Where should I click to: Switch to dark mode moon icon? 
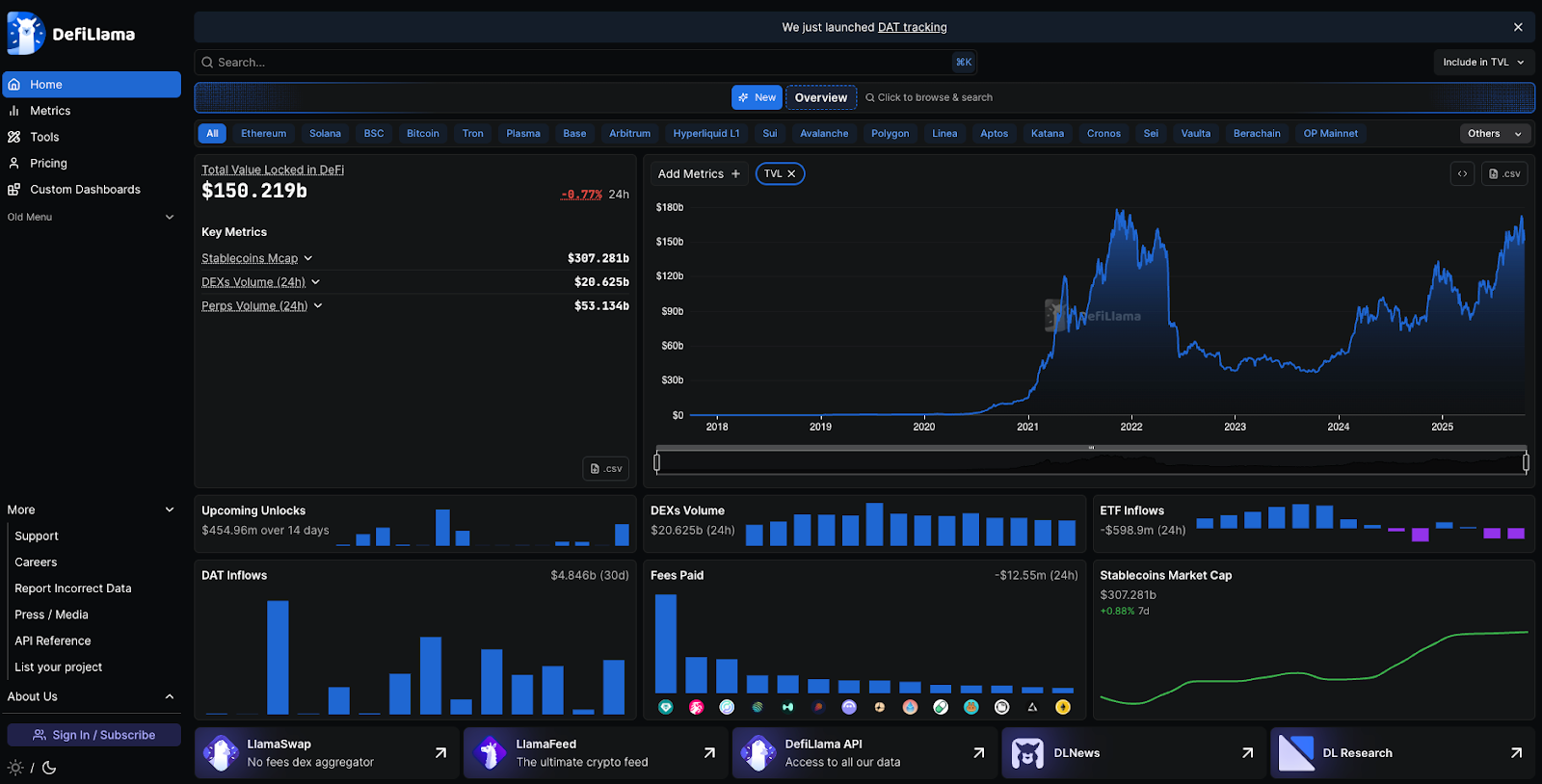(x=49, y=768)
